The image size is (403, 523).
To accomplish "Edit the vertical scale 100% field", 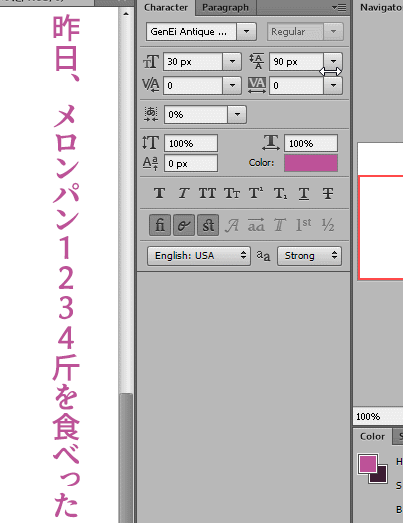I will click(191, 143).
